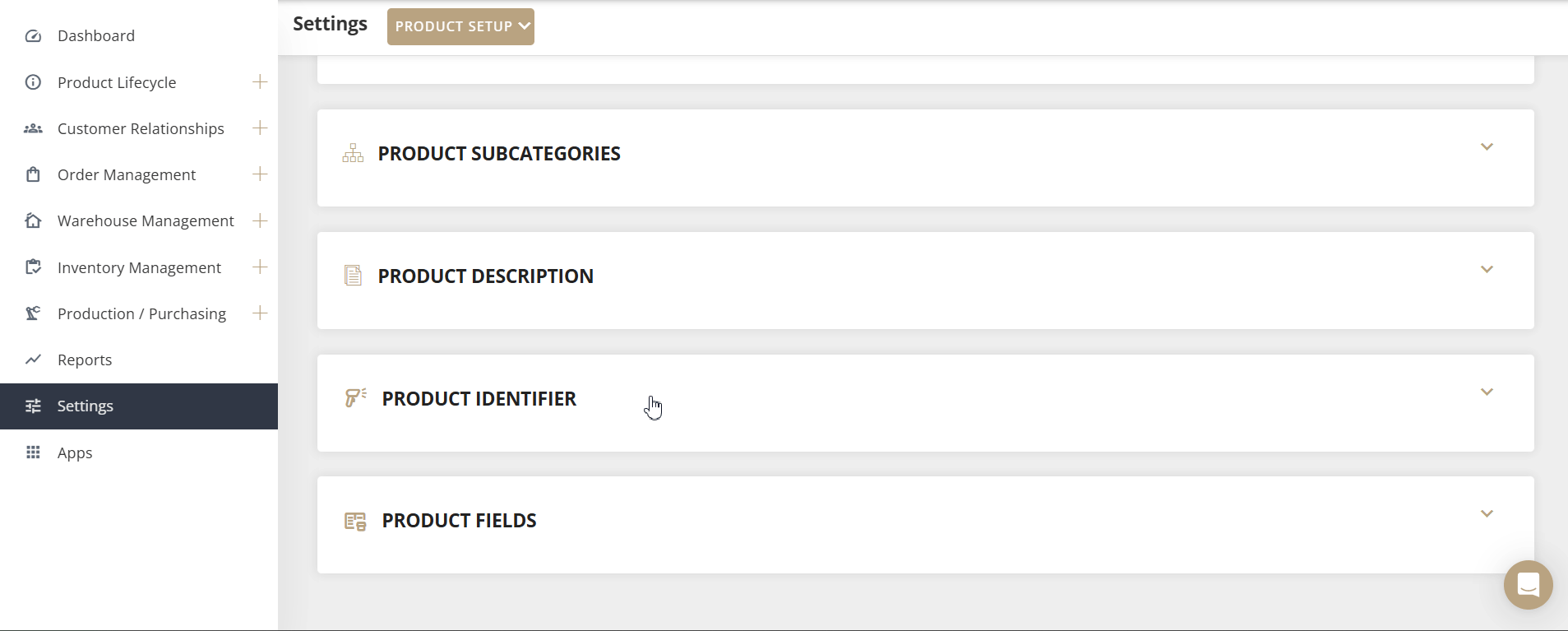Expand Order Management submenu with plus
Screen dimensions: 1568x631
click(x=260, y=174)
